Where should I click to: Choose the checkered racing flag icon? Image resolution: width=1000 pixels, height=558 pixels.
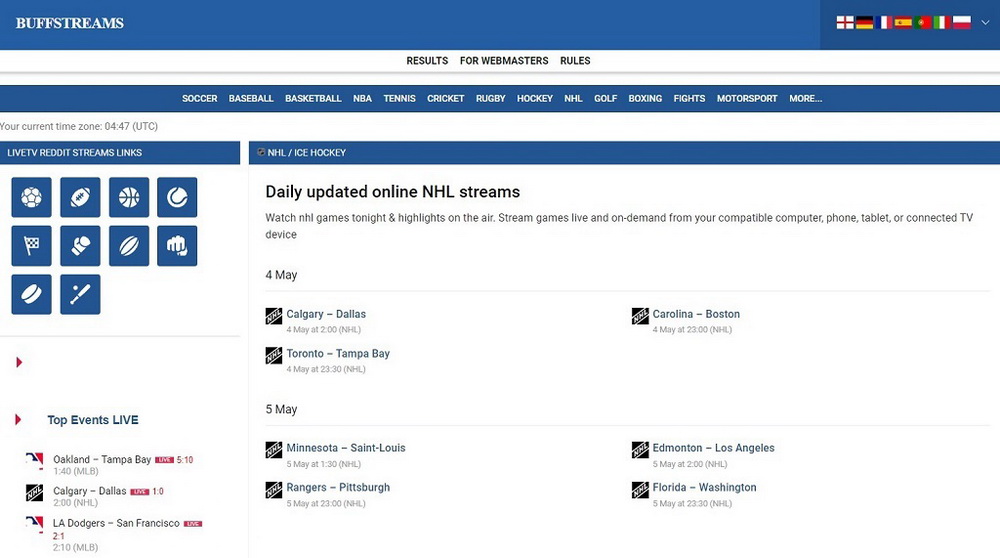coord(31,246)
